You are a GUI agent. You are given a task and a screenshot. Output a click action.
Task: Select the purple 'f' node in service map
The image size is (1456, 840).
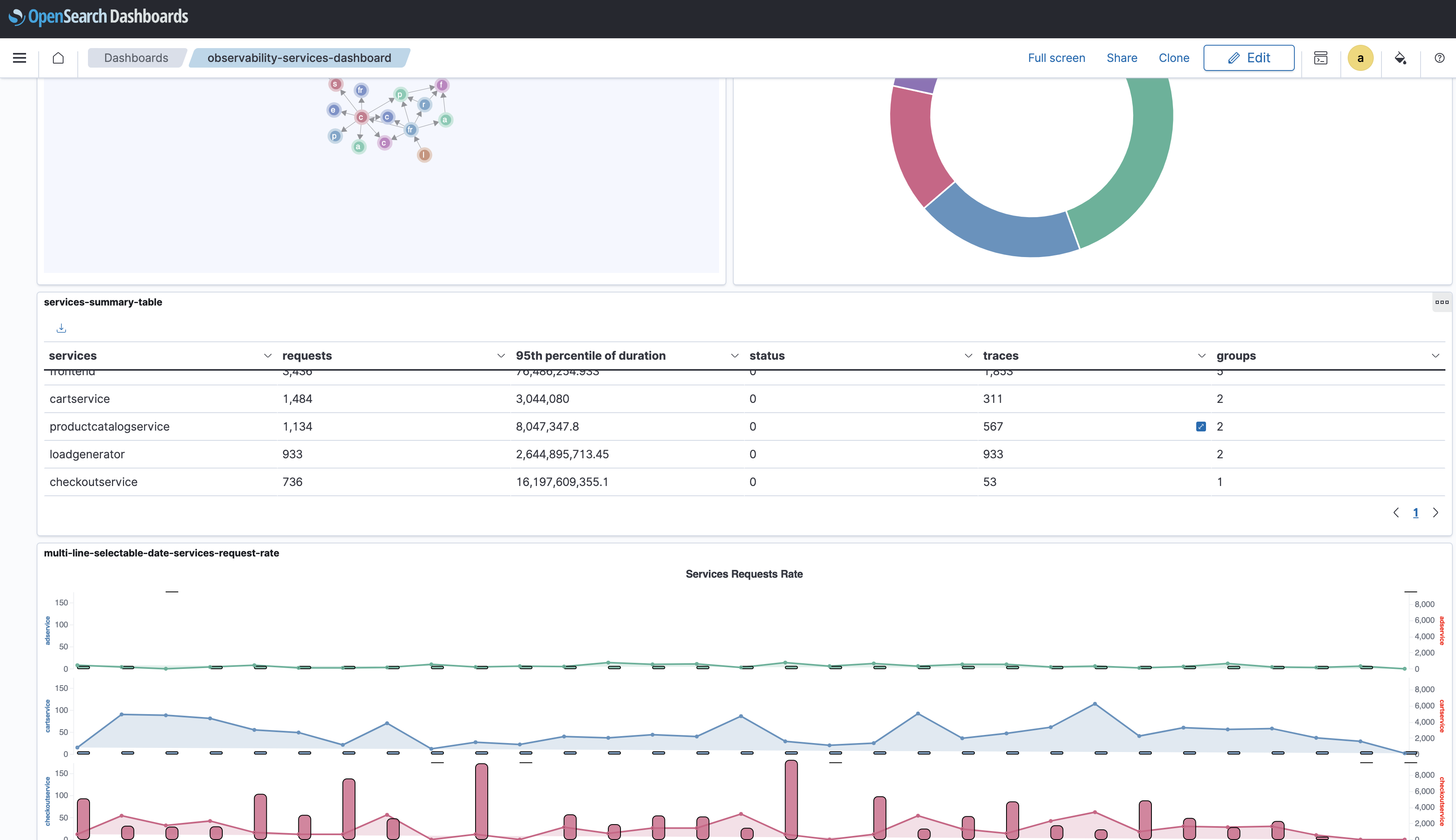[x=442, y=86]
